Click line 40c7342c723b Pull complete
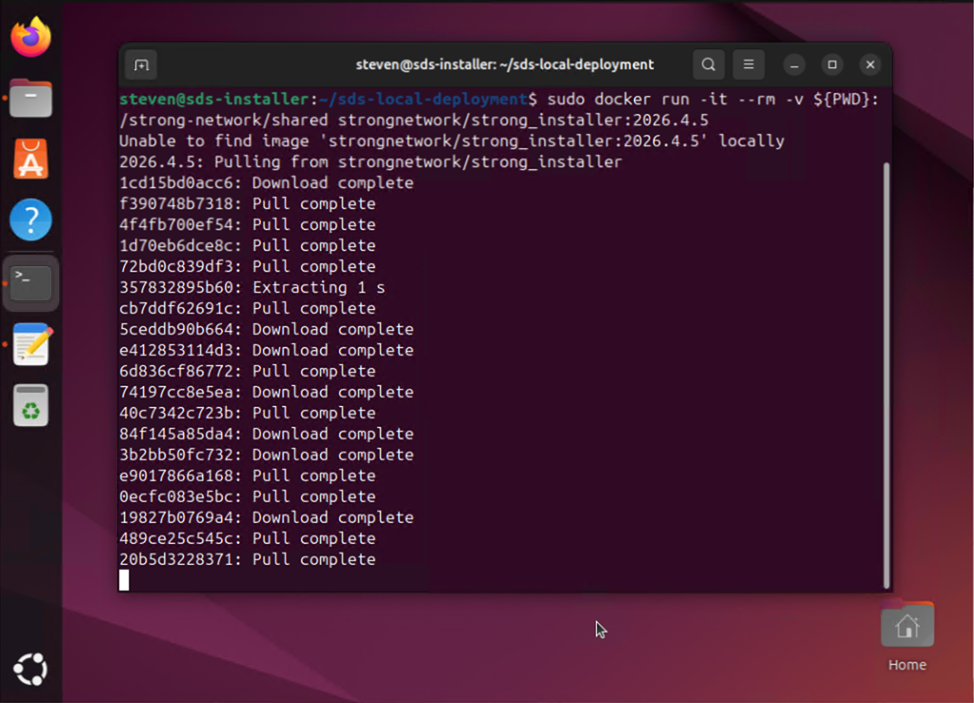This screenshot has height=703, width=974. point(247,413)
